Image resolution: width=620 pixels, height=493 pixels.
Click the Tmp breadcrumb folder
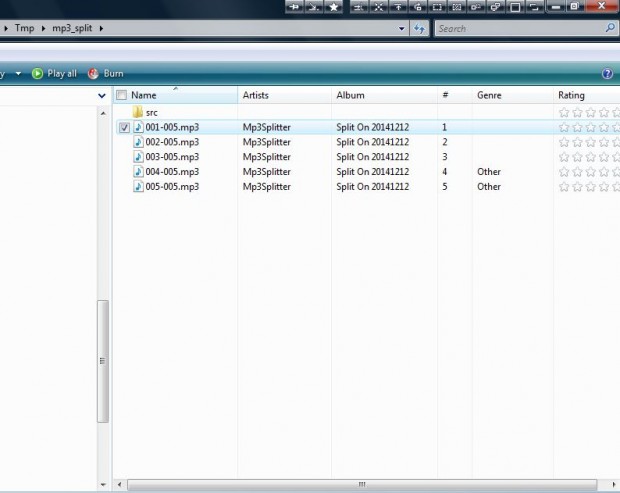pos(24,29)
